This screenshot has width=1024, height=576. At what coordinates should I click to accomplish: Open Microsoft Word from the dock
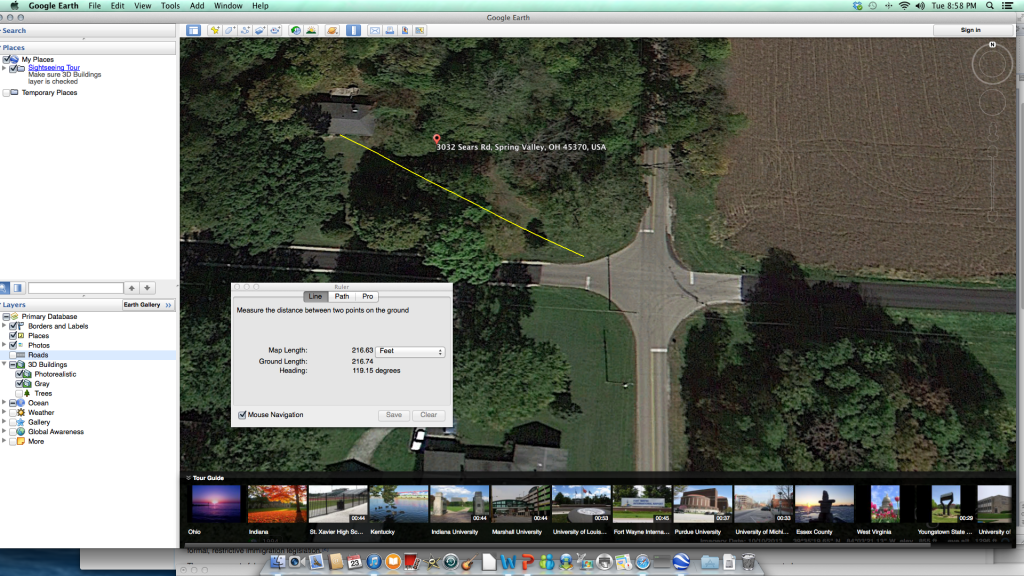(x=508, y=562)
